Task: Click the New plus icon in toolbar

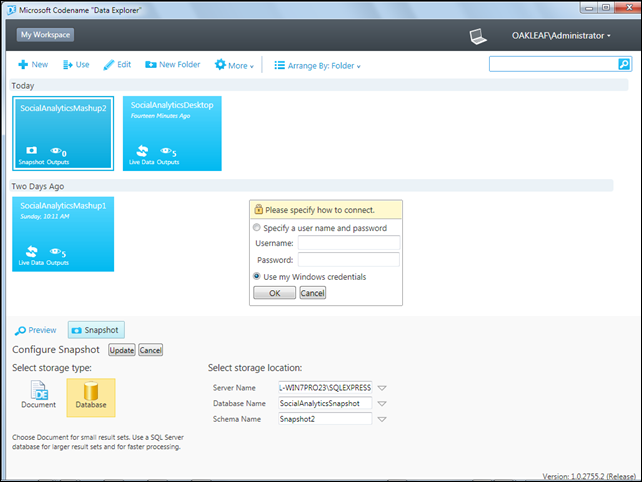Action: [x=23, y=65]
